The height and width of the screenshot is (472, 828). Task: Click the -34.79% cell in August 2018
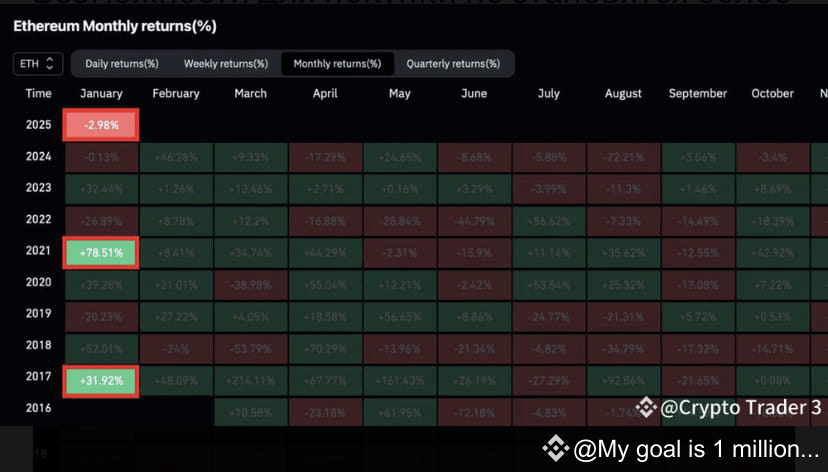[x=624, y=349]
